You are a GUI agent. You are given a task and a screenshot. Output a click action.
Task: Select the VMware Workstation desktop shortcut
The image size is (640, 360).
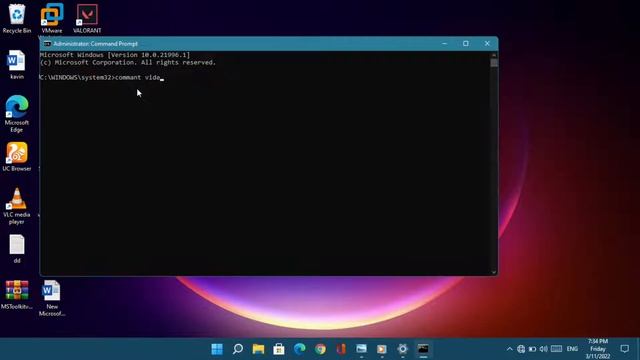tap(52, 18)
